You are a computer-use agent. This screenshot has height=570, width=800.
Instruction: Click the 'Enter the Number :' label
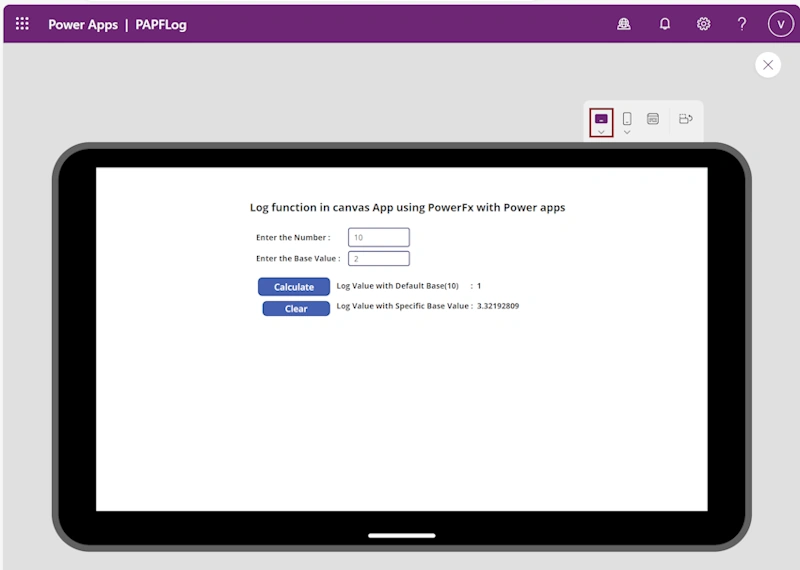coord(293,237)
